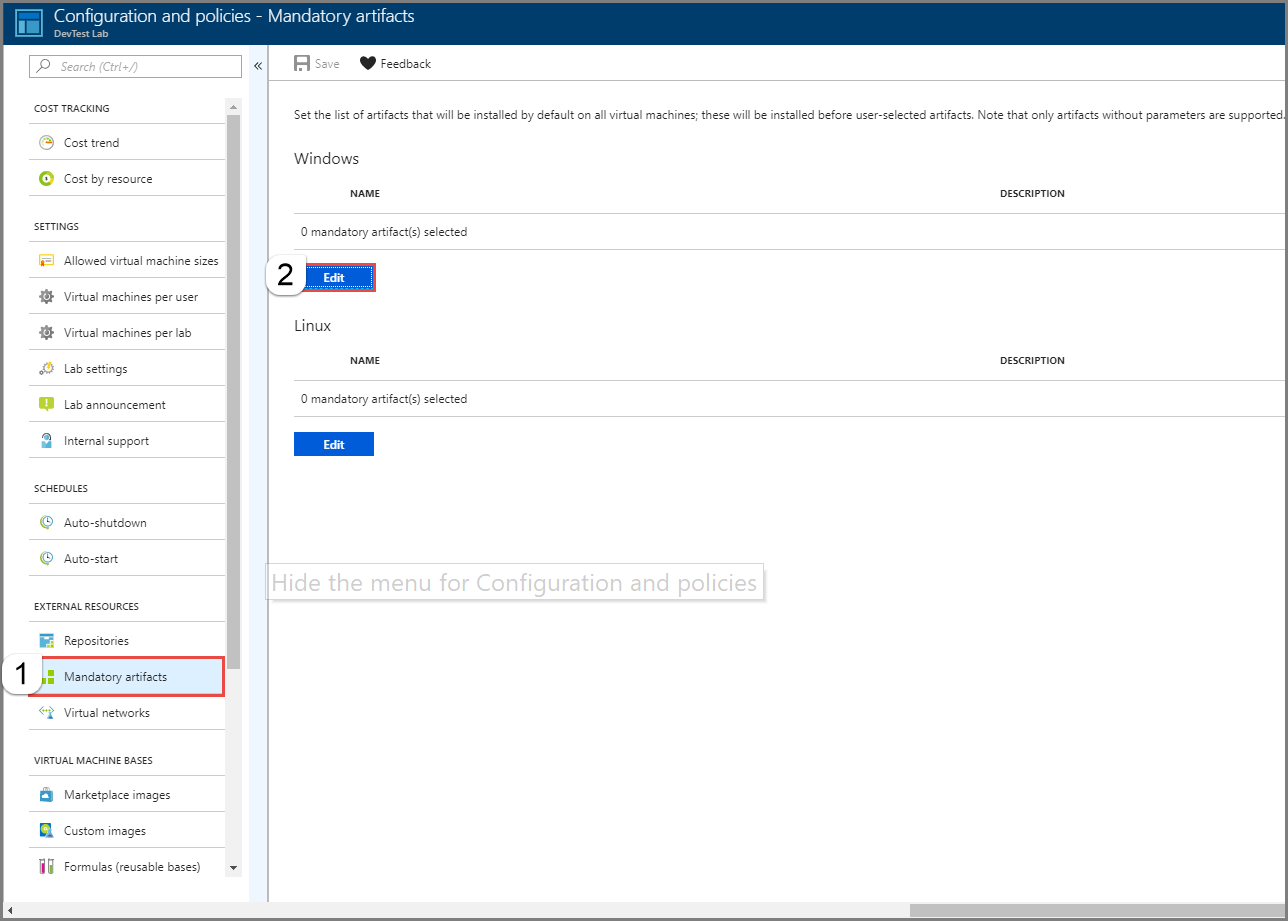
Task: Click NAME column header under Linux
Action: pos(365,360)
